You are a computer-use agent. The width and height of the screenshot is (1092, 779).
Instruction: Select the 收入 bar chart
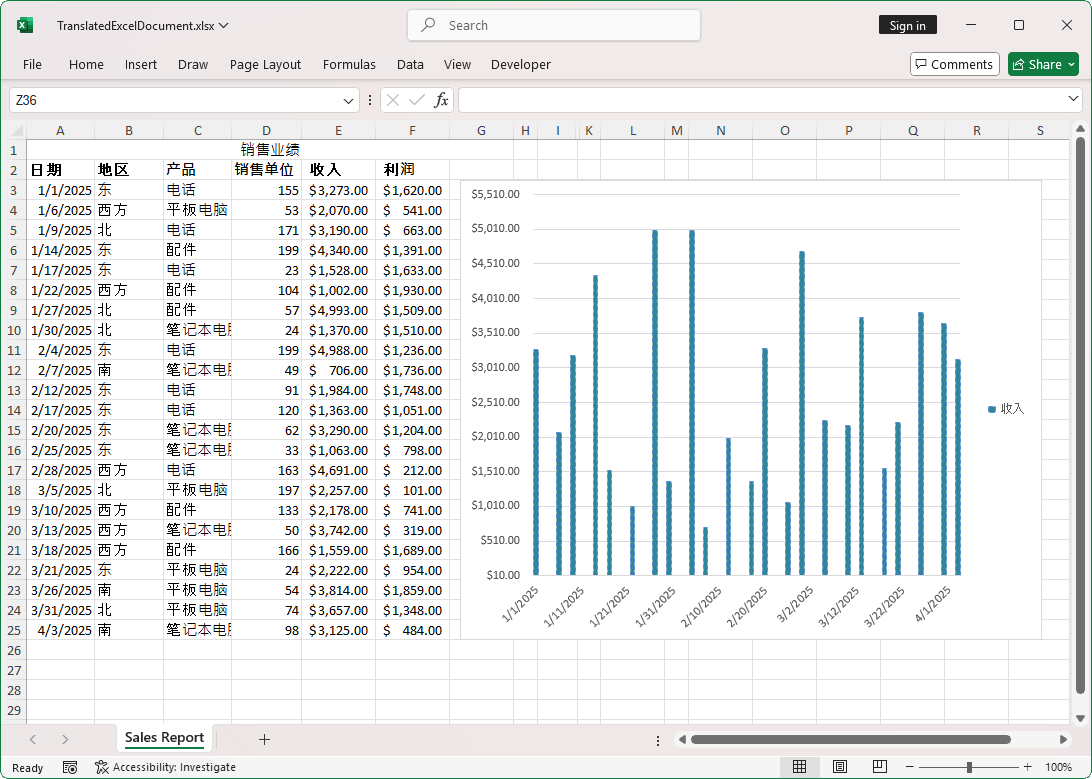[x=750, y=400]
